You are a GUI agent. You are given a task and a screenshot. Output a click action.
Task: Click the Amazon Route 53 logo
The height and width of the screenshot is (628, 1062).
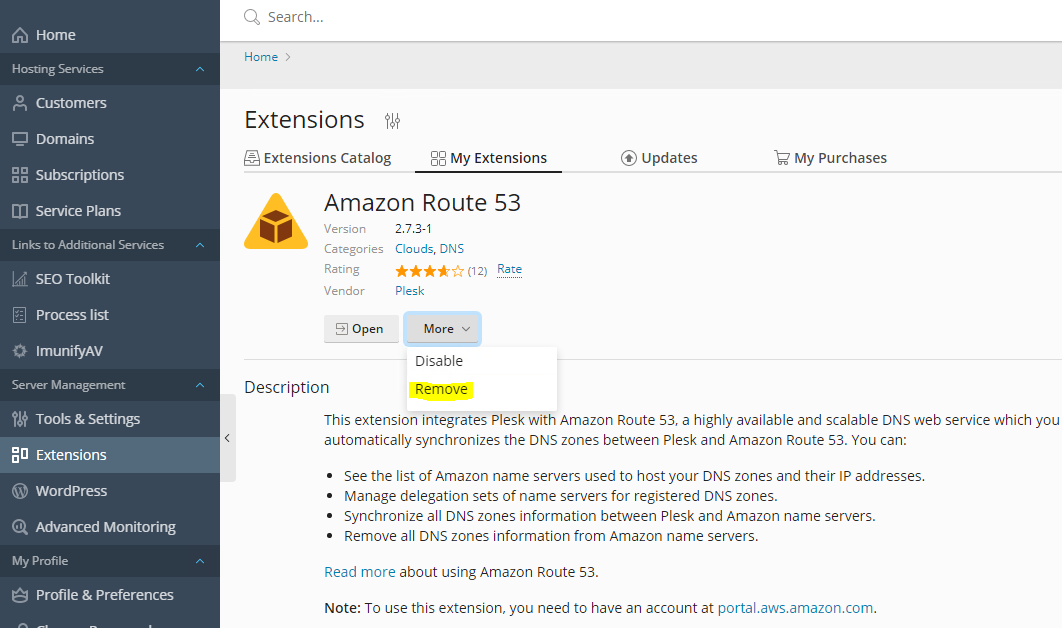(276, 221)
